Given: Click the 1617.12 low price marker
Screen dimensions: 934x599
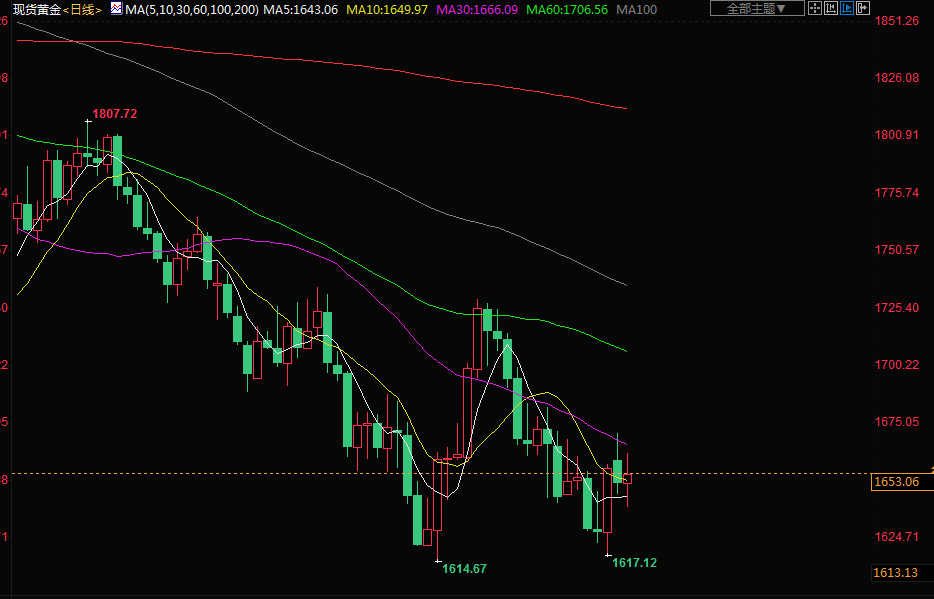Looking at the screenshot, I should (634, 563).
